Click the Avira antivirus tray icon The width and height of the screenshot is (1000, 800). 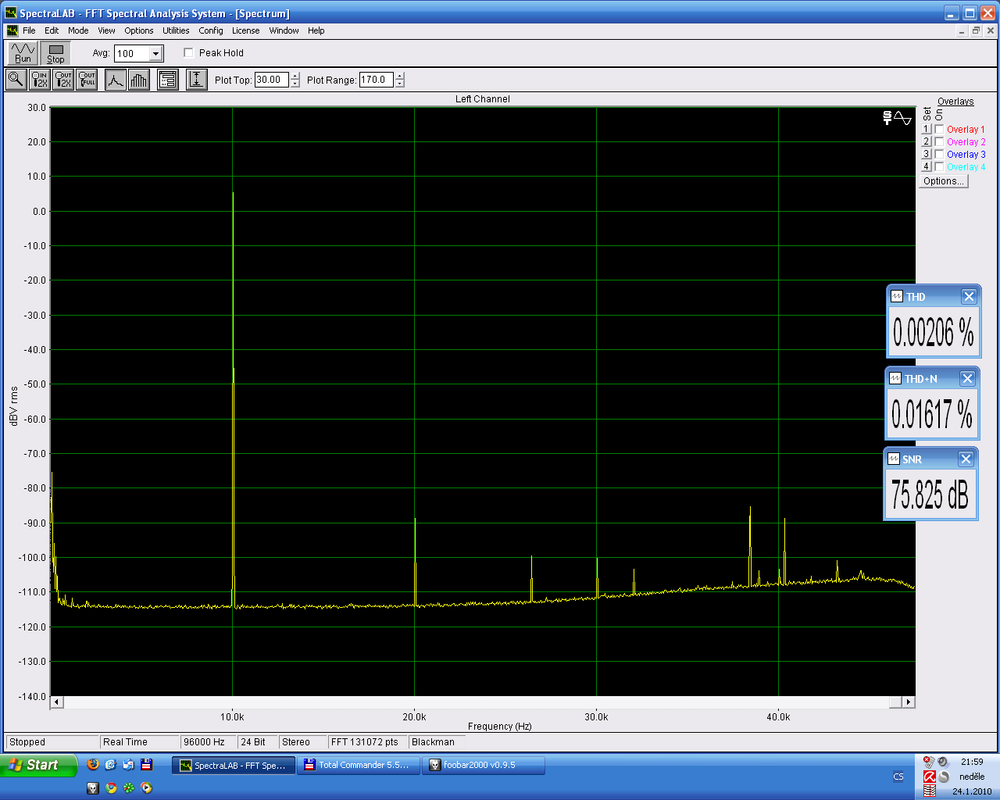click(930, 776)
